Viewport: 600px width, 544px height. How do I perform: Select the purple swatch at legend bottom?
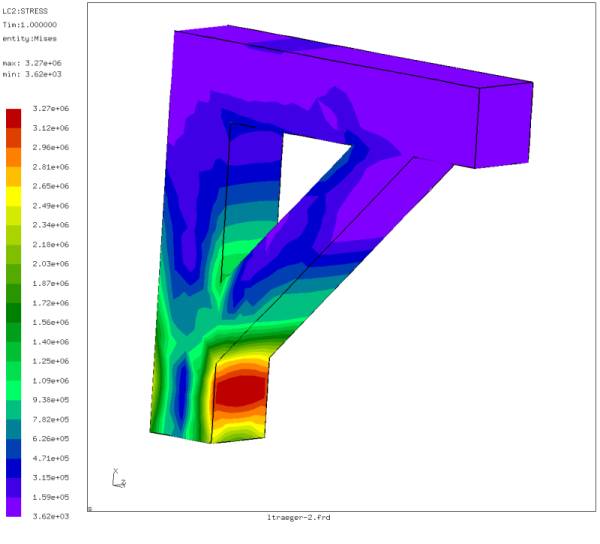[15, 507]
